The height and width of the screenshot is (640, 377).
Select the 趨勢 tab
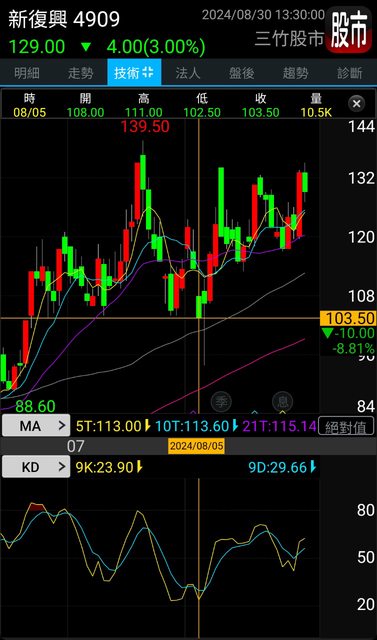[x=295, y=73]
